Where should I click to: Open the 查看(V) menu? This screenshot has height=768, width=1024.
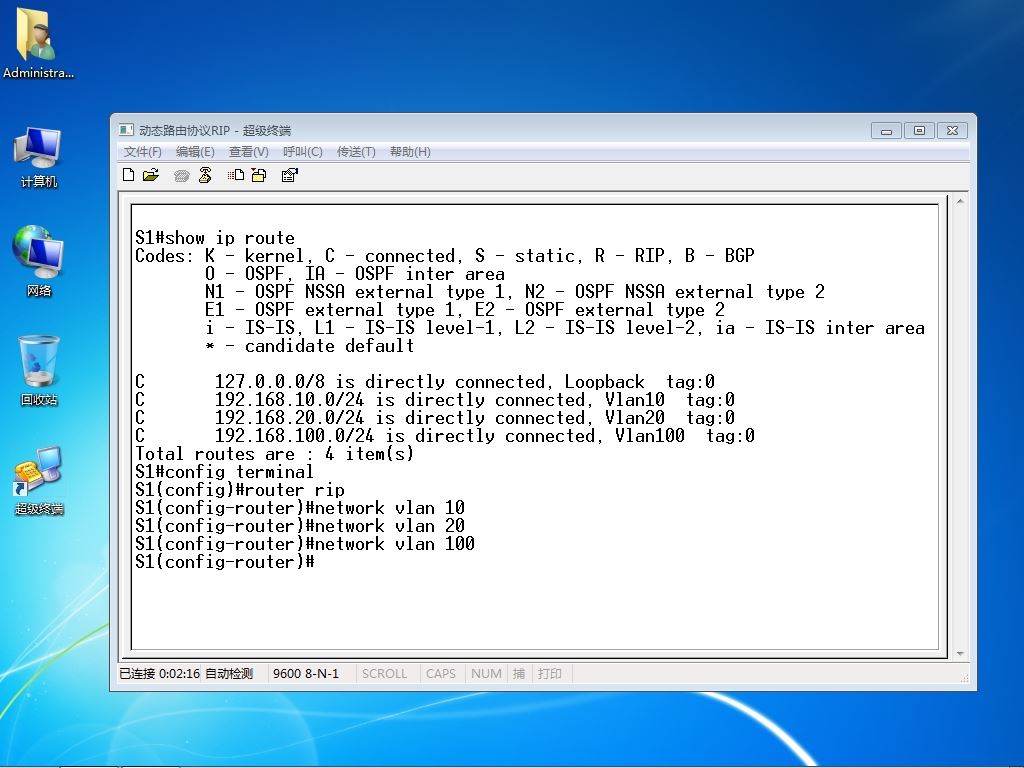pos(248,152)
